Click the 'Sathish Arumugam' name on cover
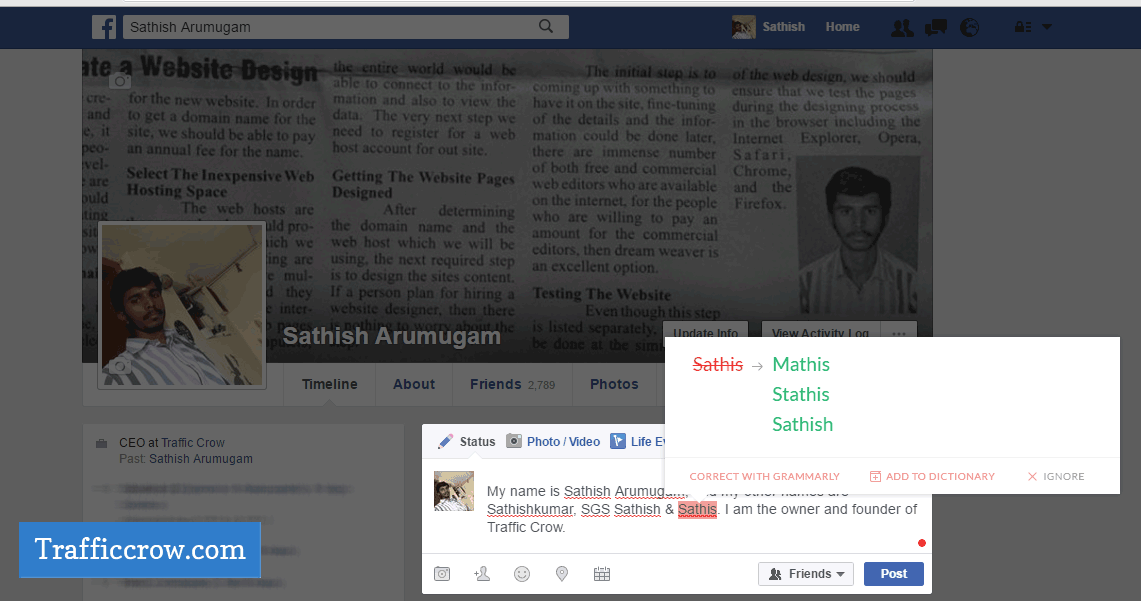Image resolution: width=1141 pixels, height=601 pixels. (391, 336)
